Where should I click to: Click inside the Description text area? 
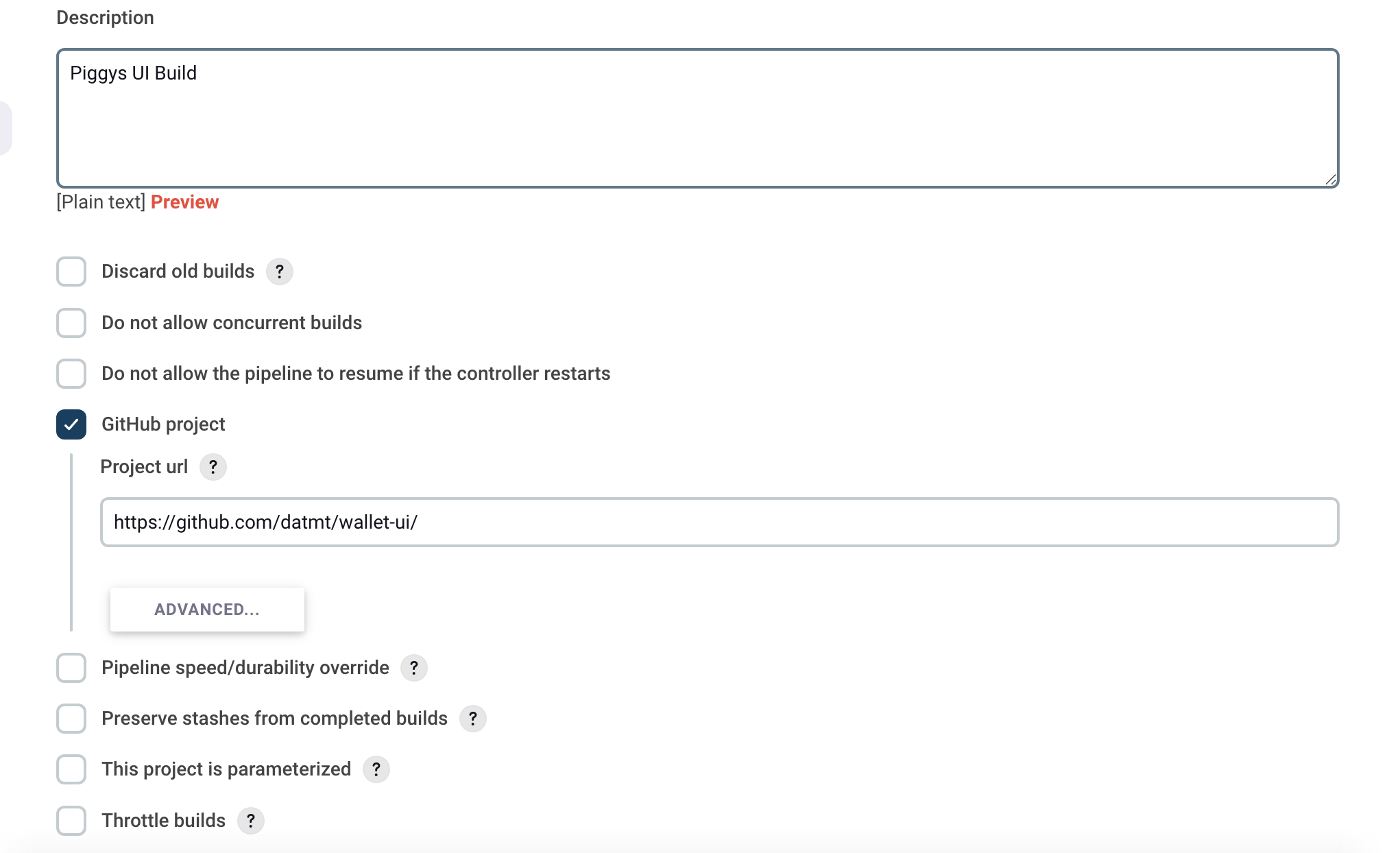point(686,117)
